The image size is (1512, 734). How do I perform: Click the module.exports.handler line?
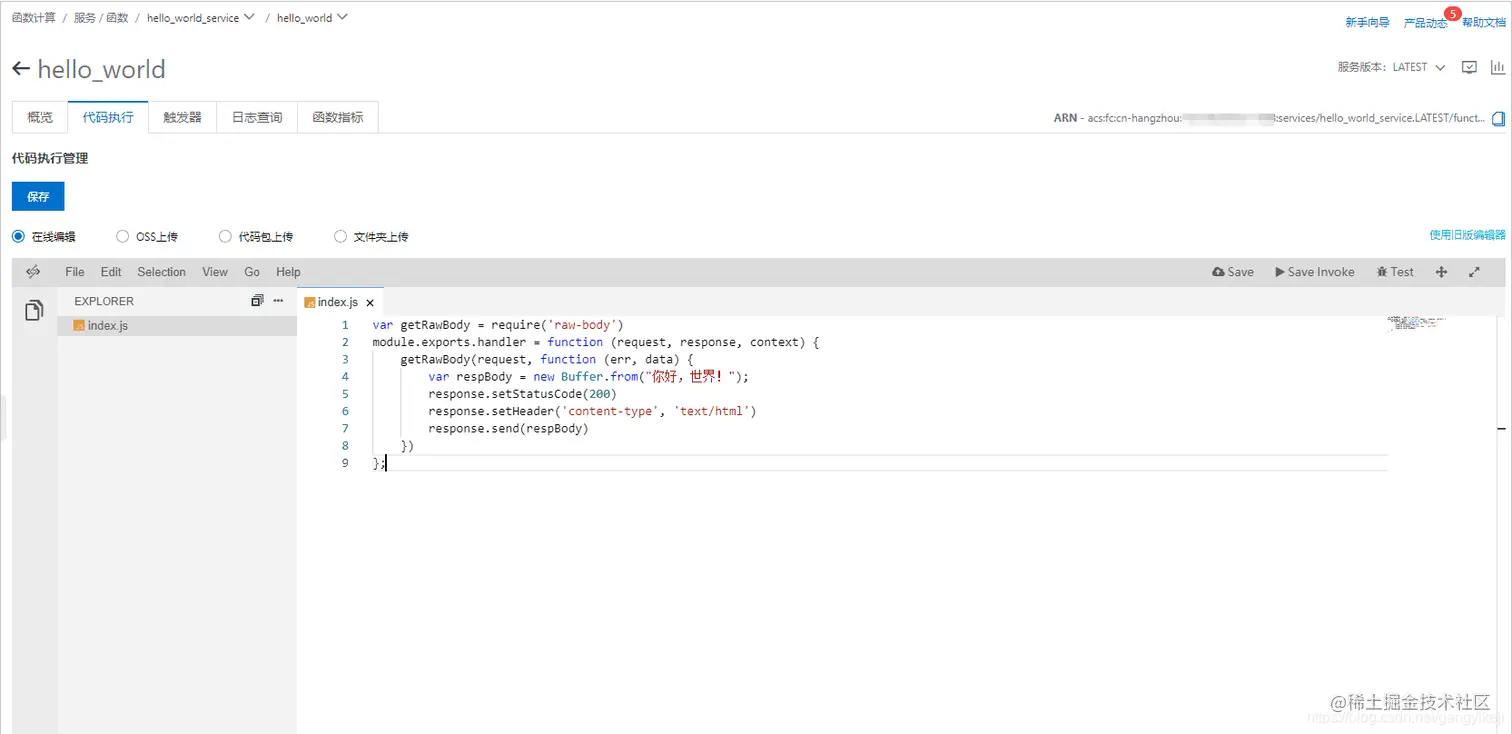tap(595, 342)
